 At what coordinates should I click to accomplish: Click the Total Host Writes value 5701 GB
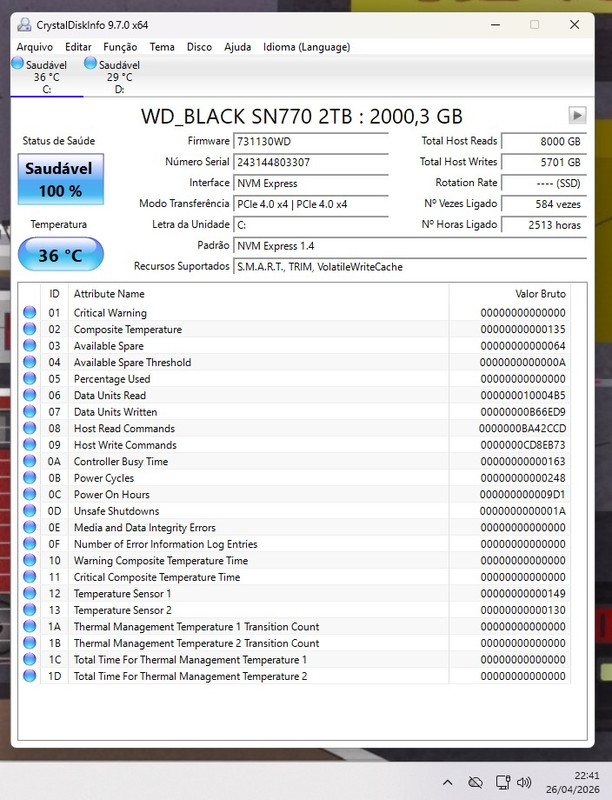click(x=544, y=162)
